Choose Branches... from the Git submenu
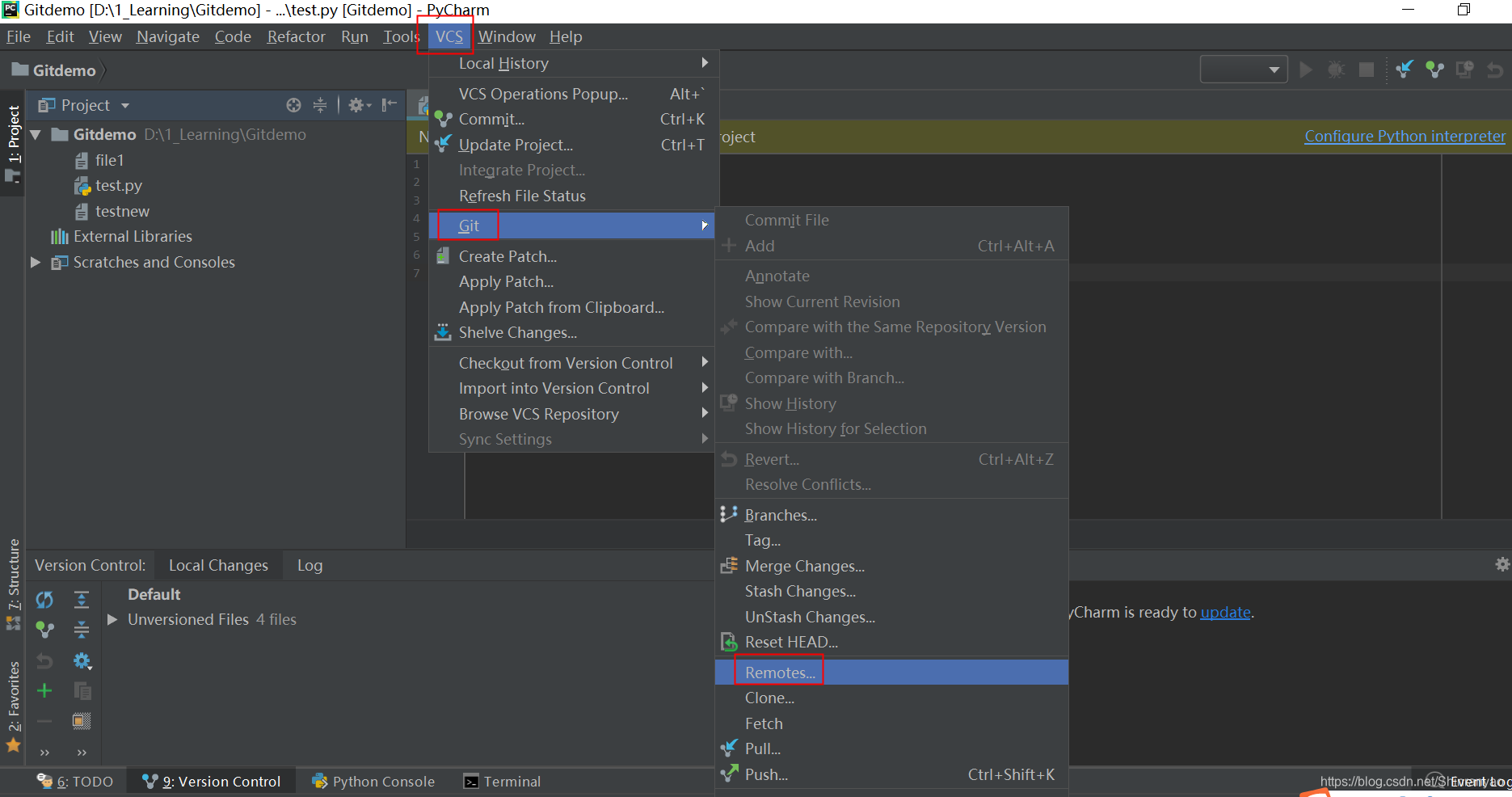 [892, 515]
